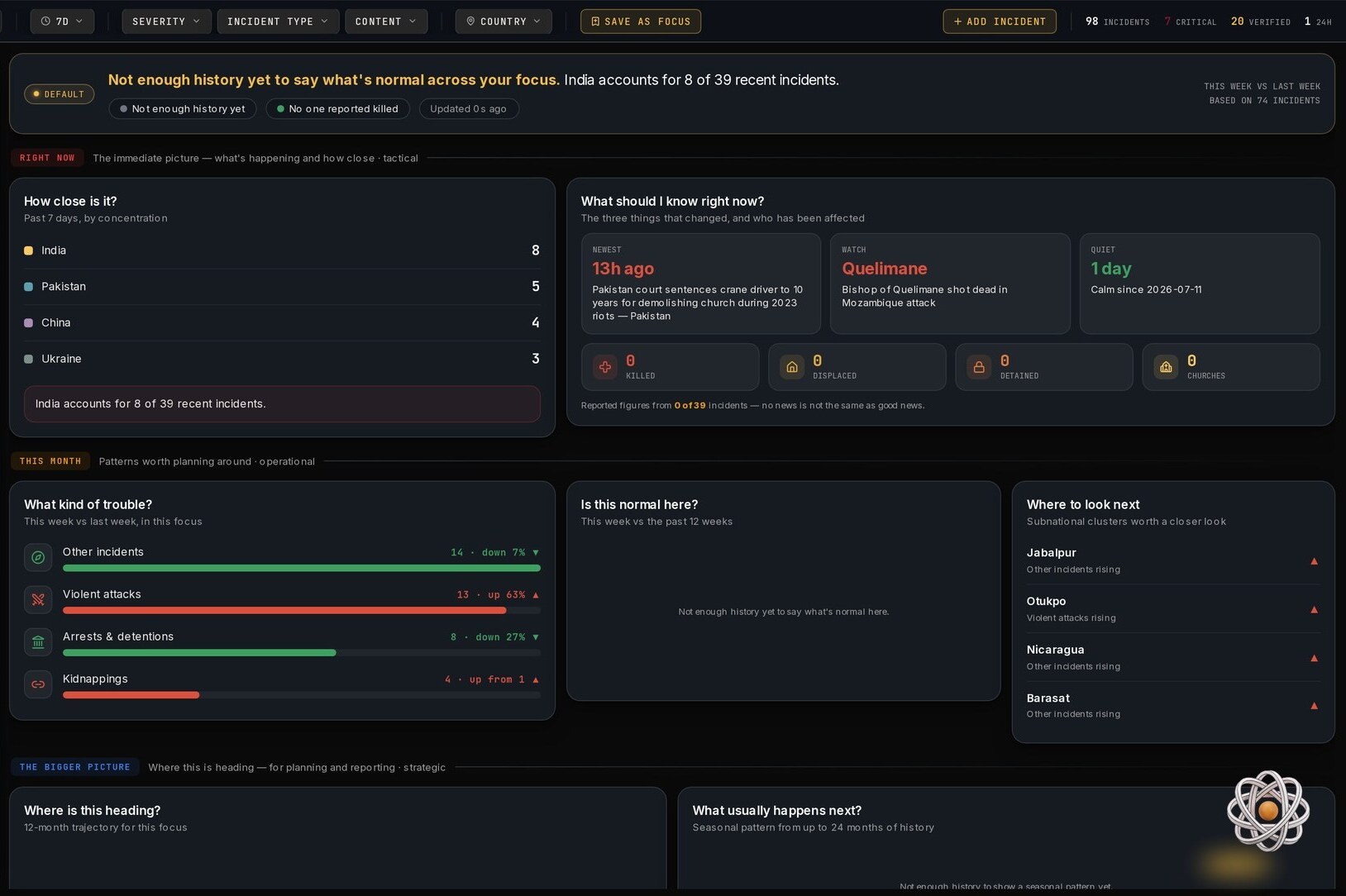Click the 0 of 39 reported figures text
The height and width of the screenshot is (896, 1346).
(690, 406)
